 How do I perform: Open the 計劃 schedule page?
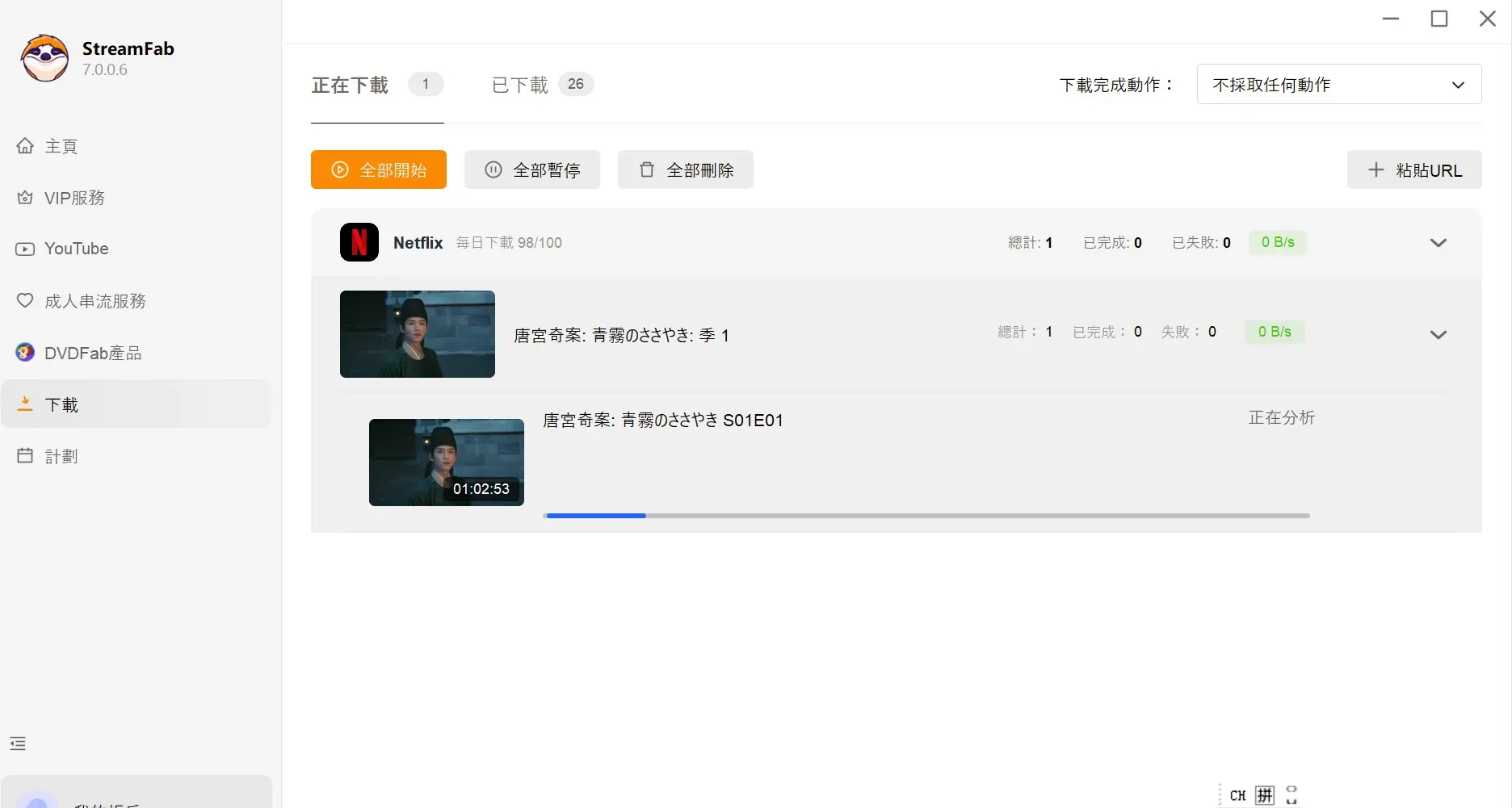(136, 456)
